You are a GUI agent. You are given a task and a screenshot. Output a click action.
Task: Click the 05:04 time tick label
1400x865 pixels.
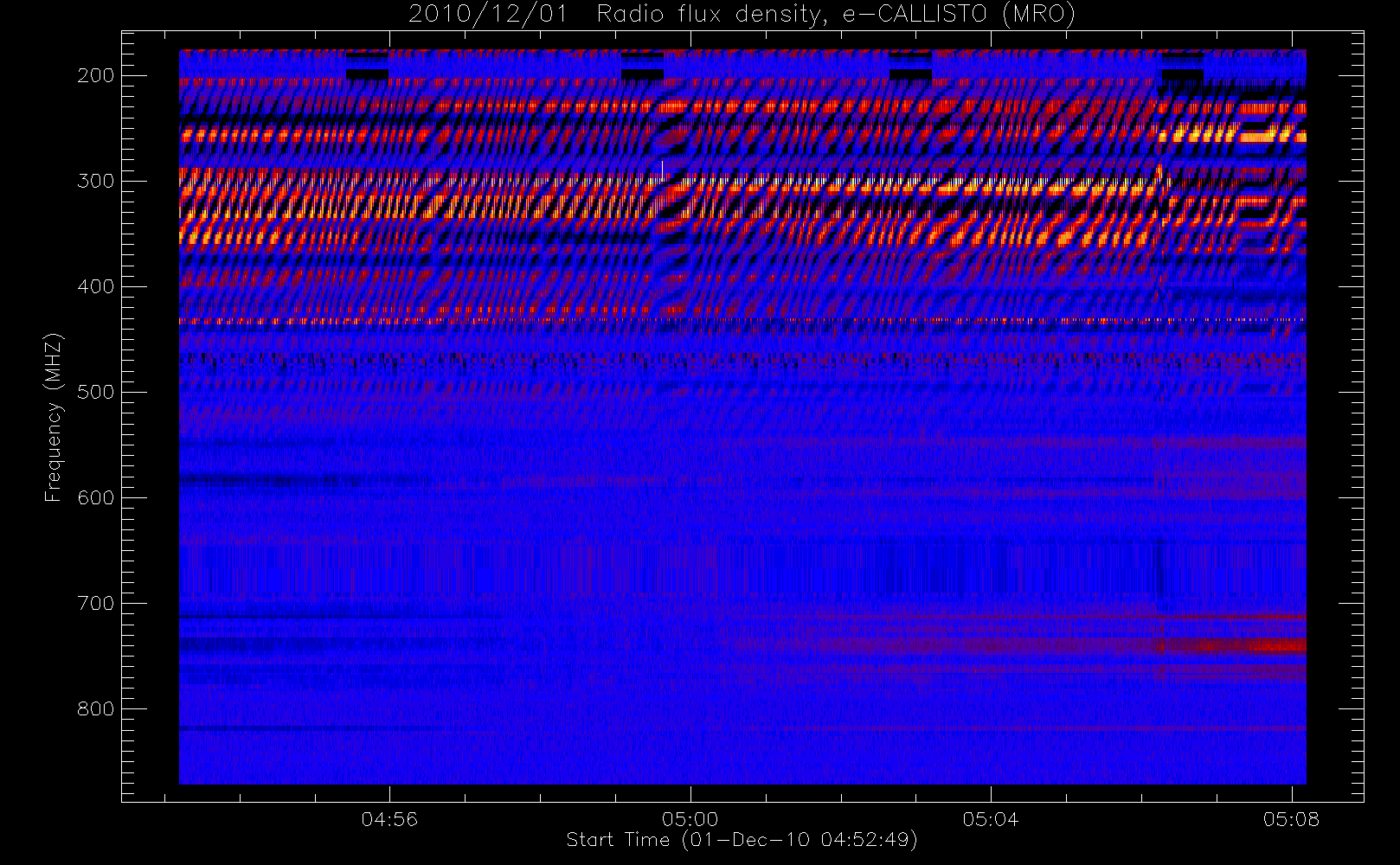coord(991,818)
